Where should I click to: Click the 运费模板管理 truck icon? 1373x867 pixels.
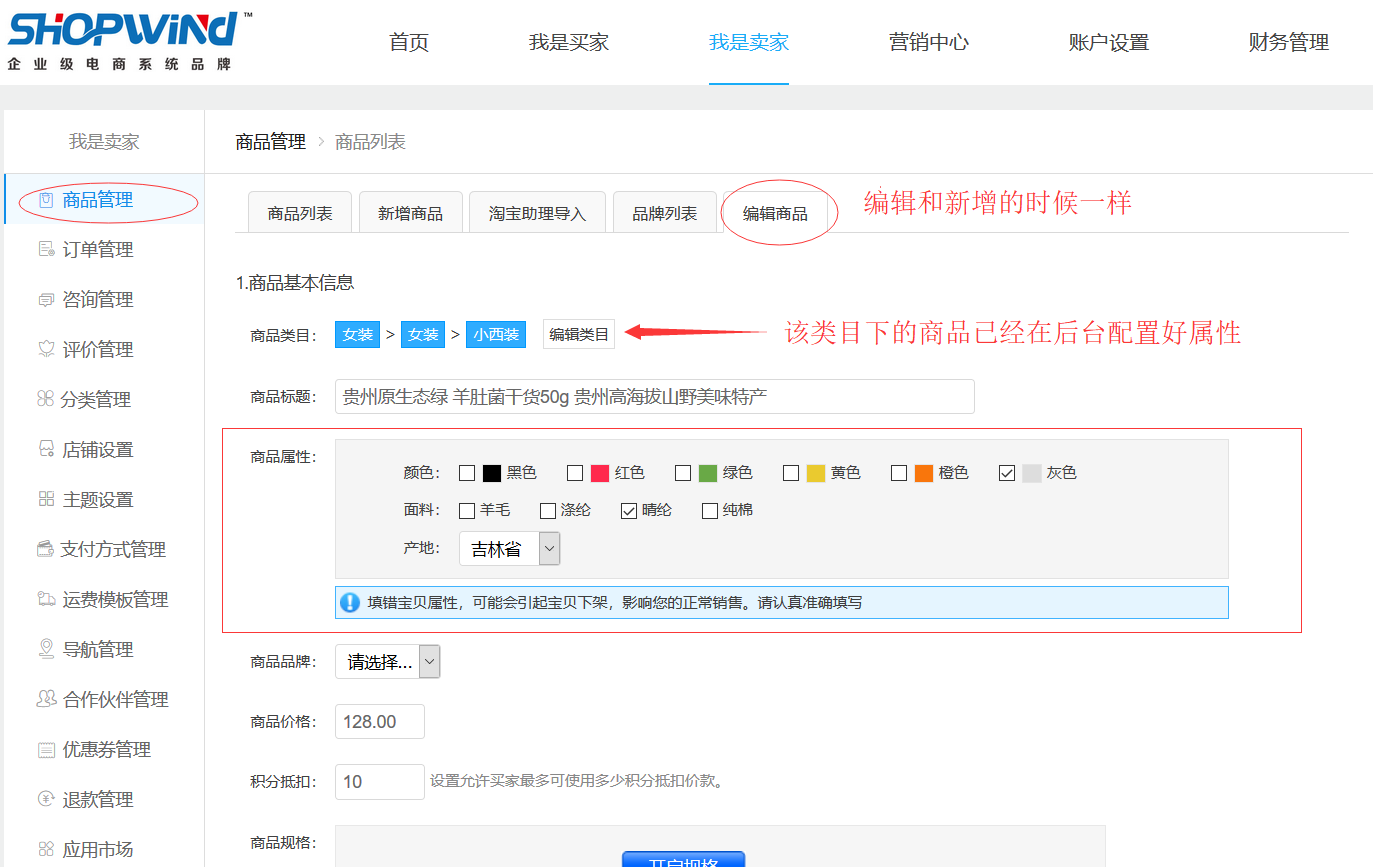point(46,599)
